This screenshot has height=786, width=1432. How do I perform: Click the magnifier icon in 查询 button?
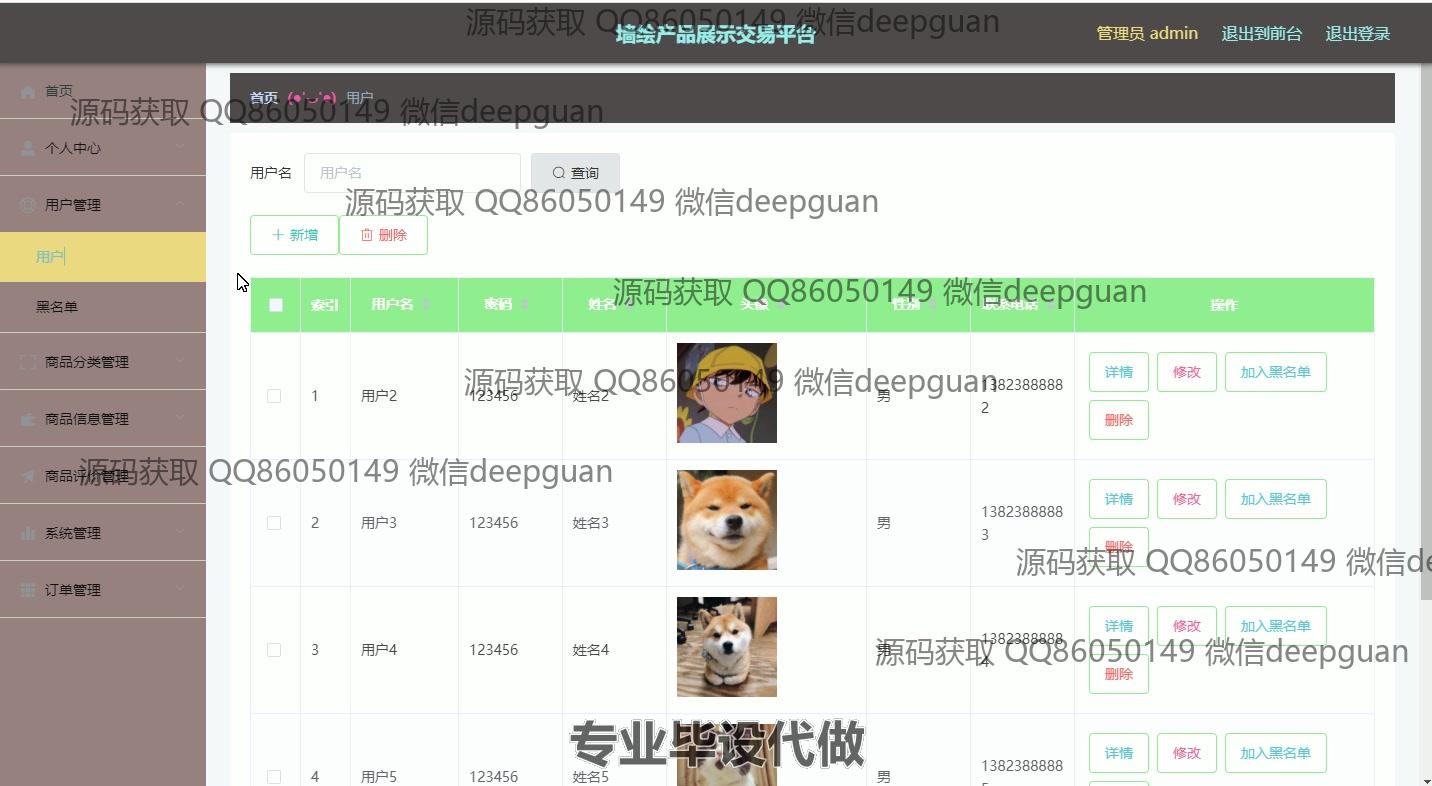tap(559, 173)
